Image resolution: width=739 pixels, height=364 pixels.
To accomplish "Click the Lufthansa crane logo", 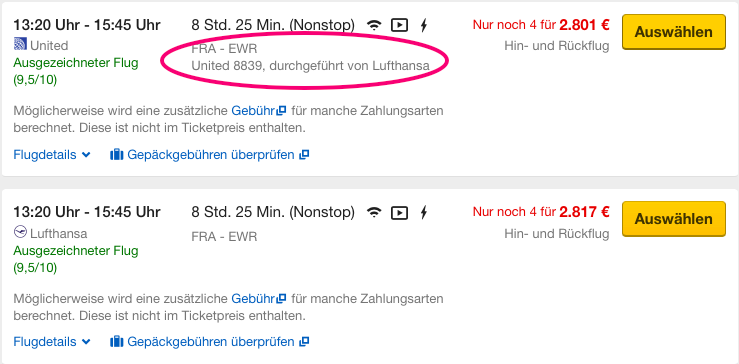I will coord(20,232).
